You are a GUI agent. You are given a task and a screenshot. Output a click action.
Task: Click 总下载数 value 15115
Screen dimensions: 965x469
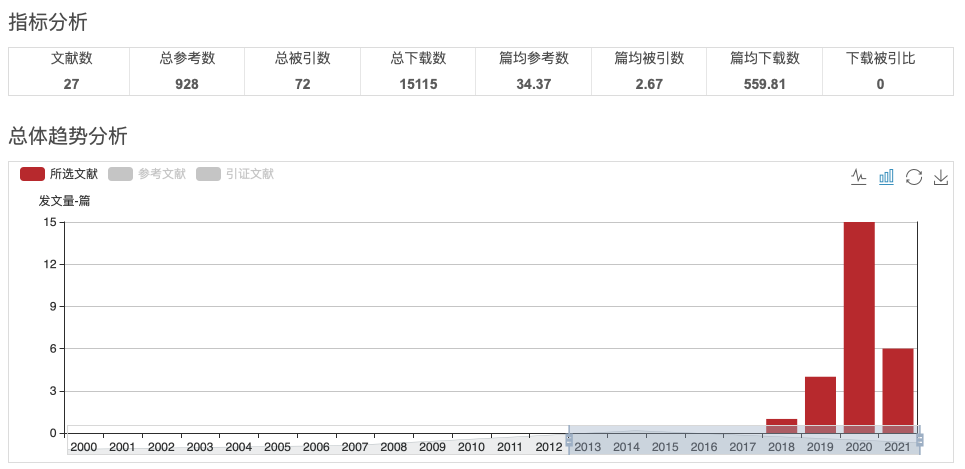pos(418,84)
